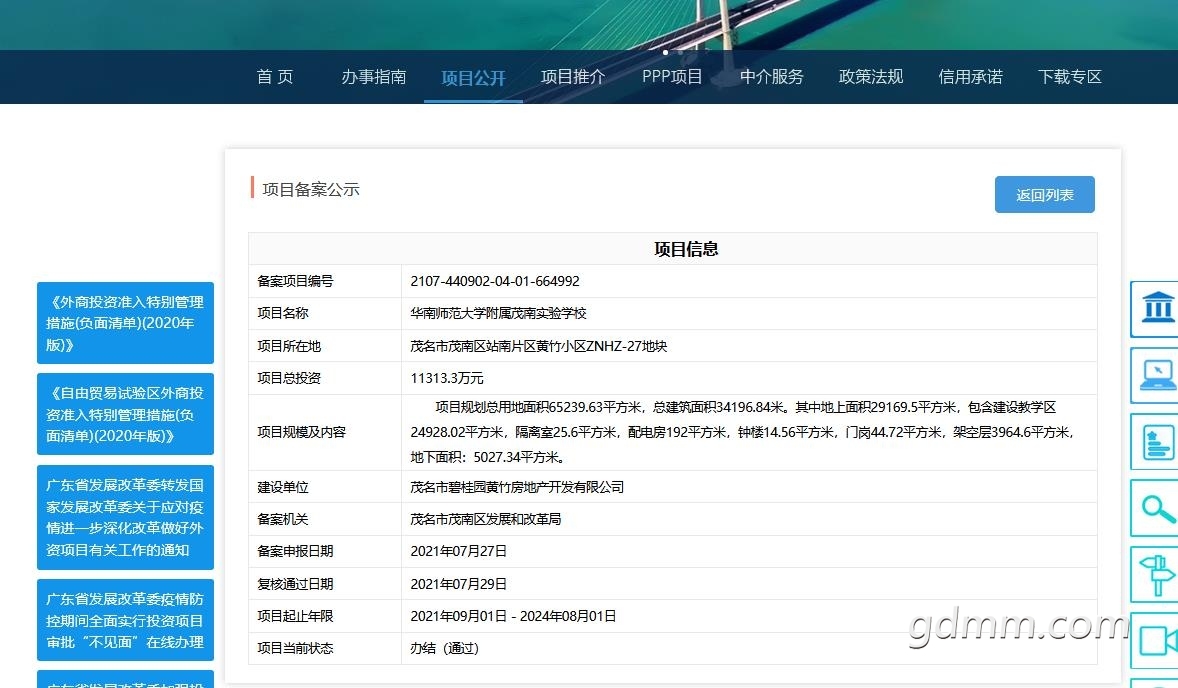1178x688 pixels.
Task: Open the 办事指南 navigation tab
Action: (x=374, y=77)
